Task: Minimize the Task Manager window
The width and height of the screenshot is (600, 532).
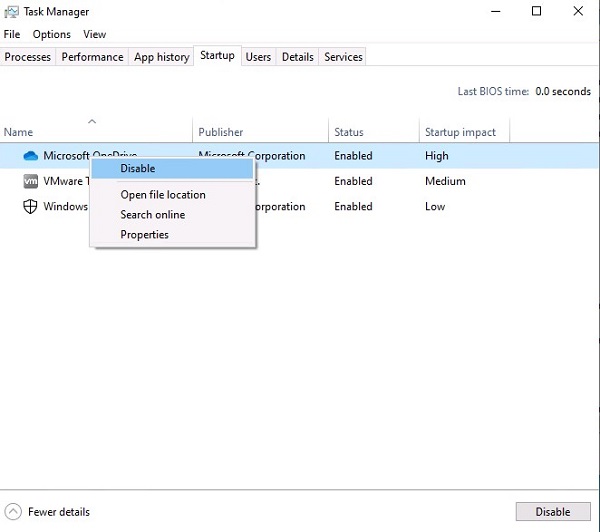Action: (496, 11)
